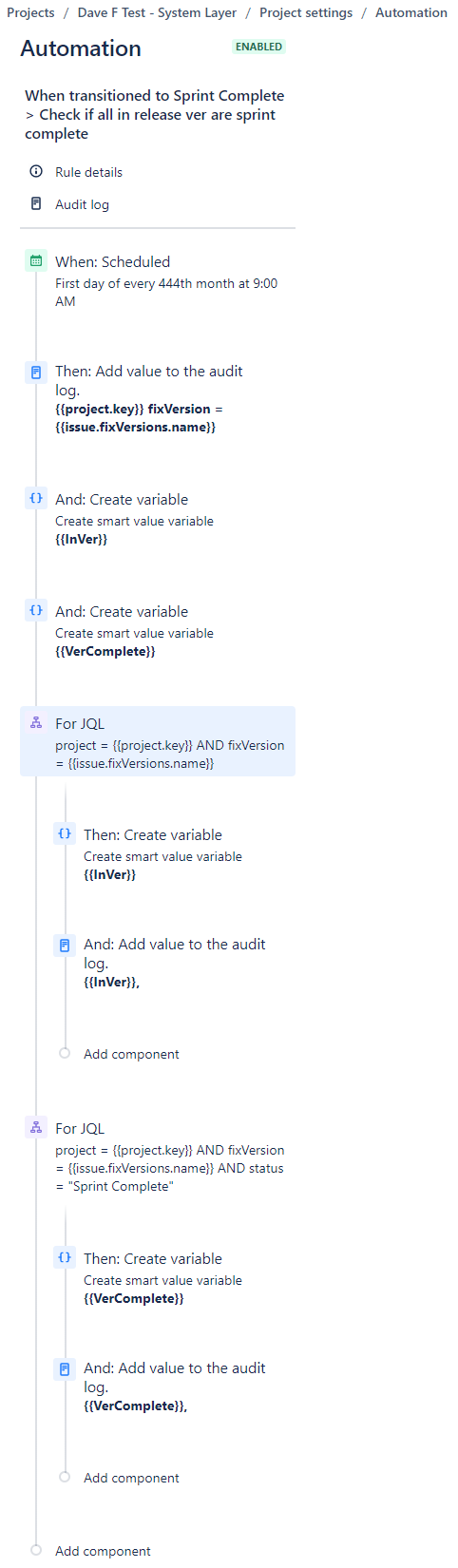Open the Audit log document icon

pyautogui.click(x=36, y=204)
